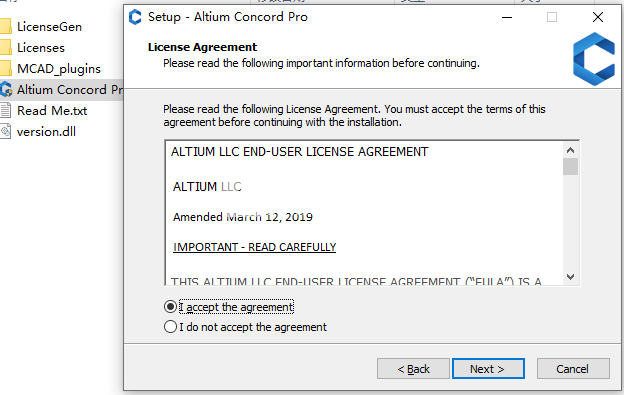This screenshot has width=624, height=395.
Task: Click the large Altium Concord logo graphic
Action: [594, 59]
